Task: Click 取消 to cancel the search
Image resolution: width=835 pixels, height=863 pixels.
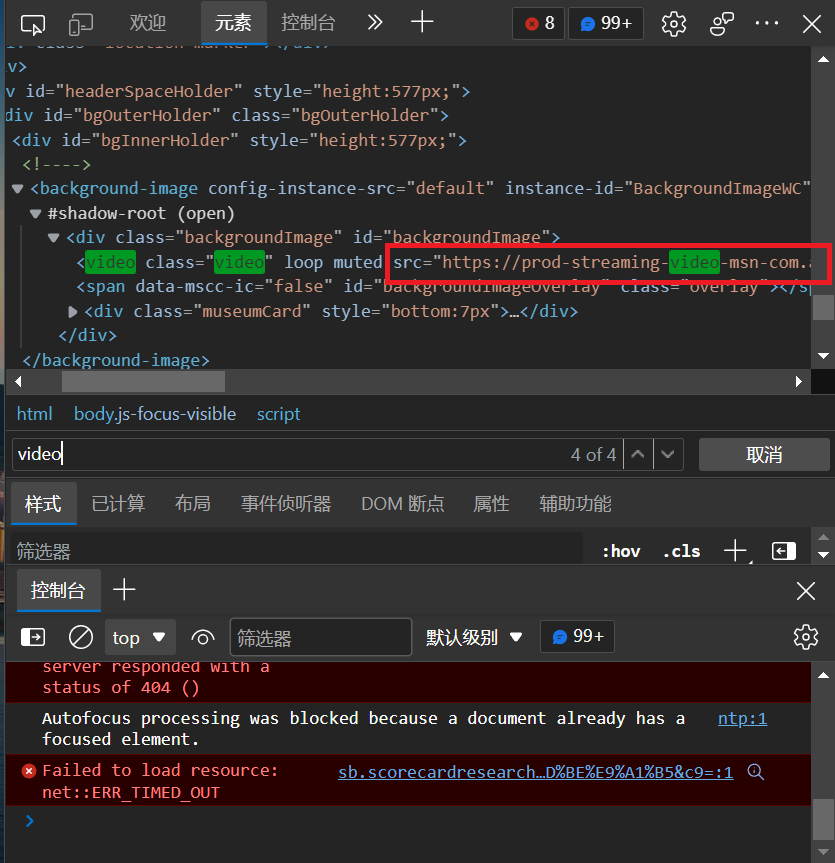Action: (764, 455)
